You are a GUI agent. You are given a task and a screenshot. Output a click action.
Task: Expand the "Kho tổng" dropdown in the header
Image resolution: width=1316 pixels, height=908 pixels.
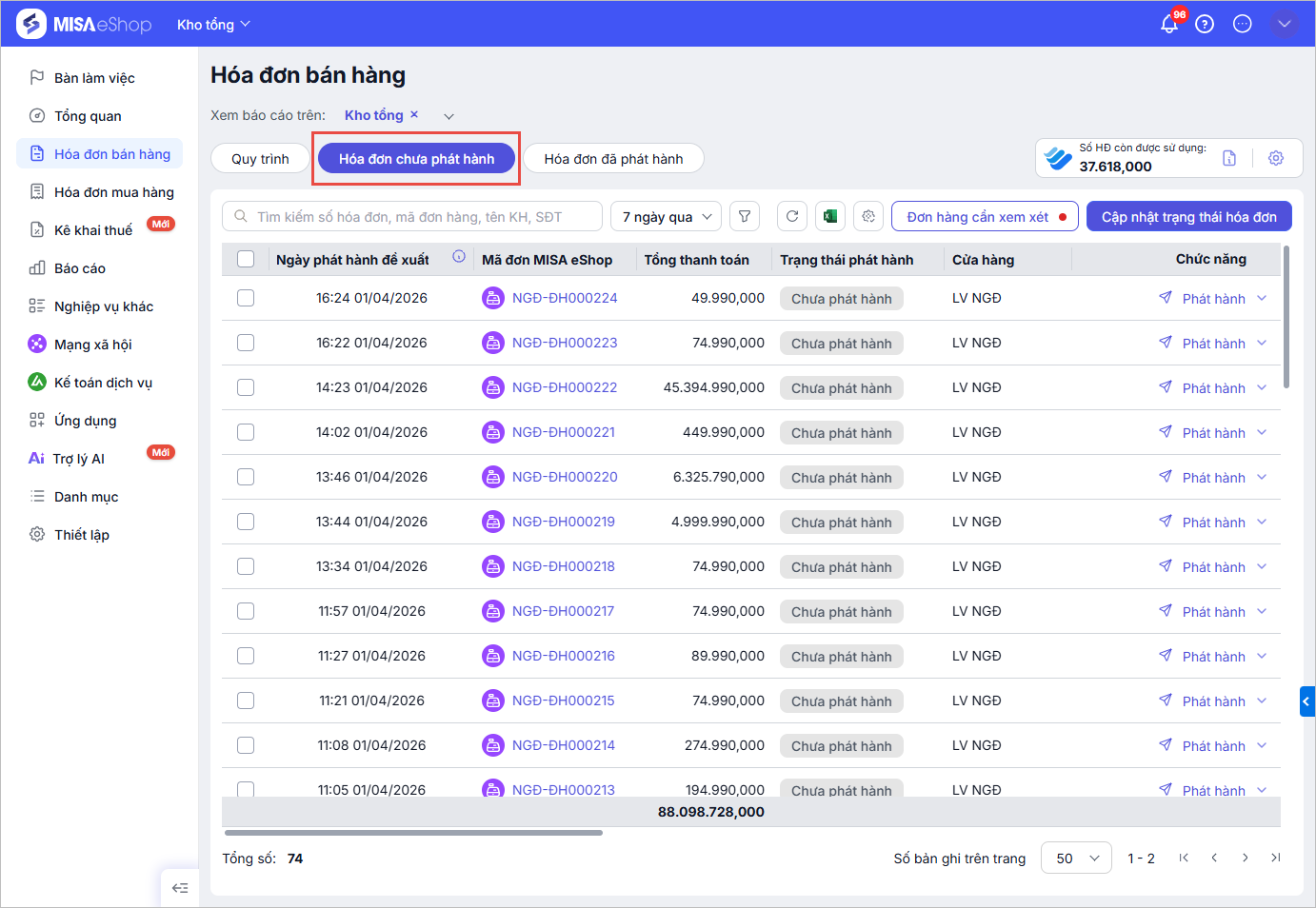point(213,25)
